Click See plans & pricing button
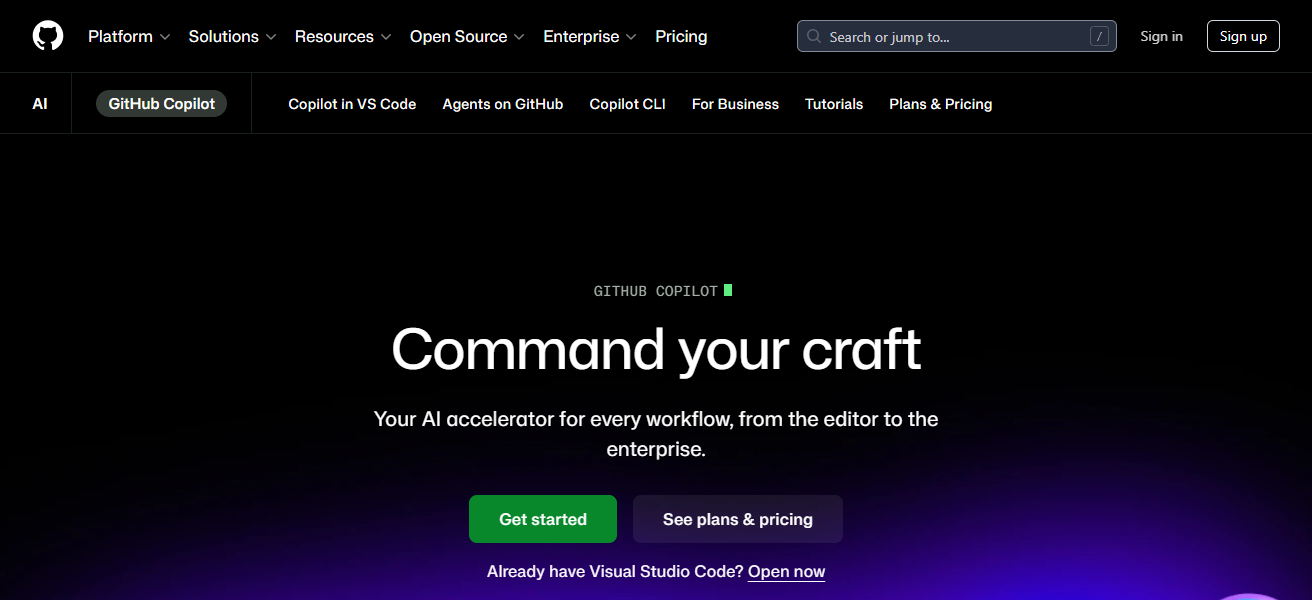1312x600 pixels. [738, 519]
